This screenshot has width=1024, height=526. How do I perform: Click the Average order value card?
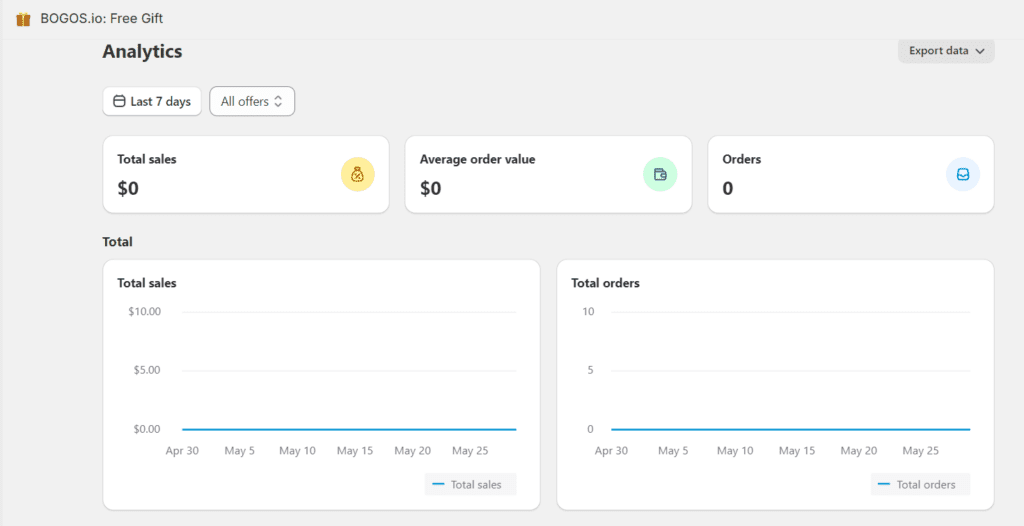pyautogui.click(x=547, y=174)
